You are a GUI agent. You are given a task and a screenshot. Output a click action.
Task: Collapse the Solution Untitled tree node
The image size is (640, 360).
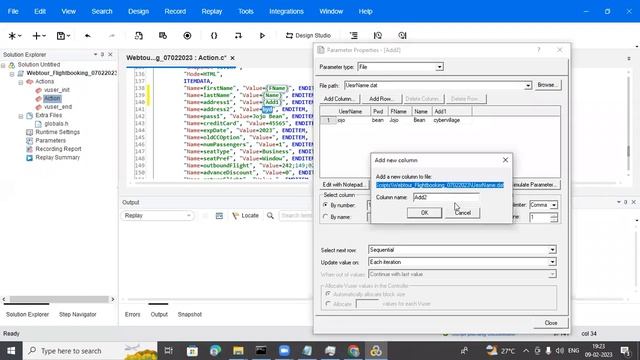click(3, 65)
